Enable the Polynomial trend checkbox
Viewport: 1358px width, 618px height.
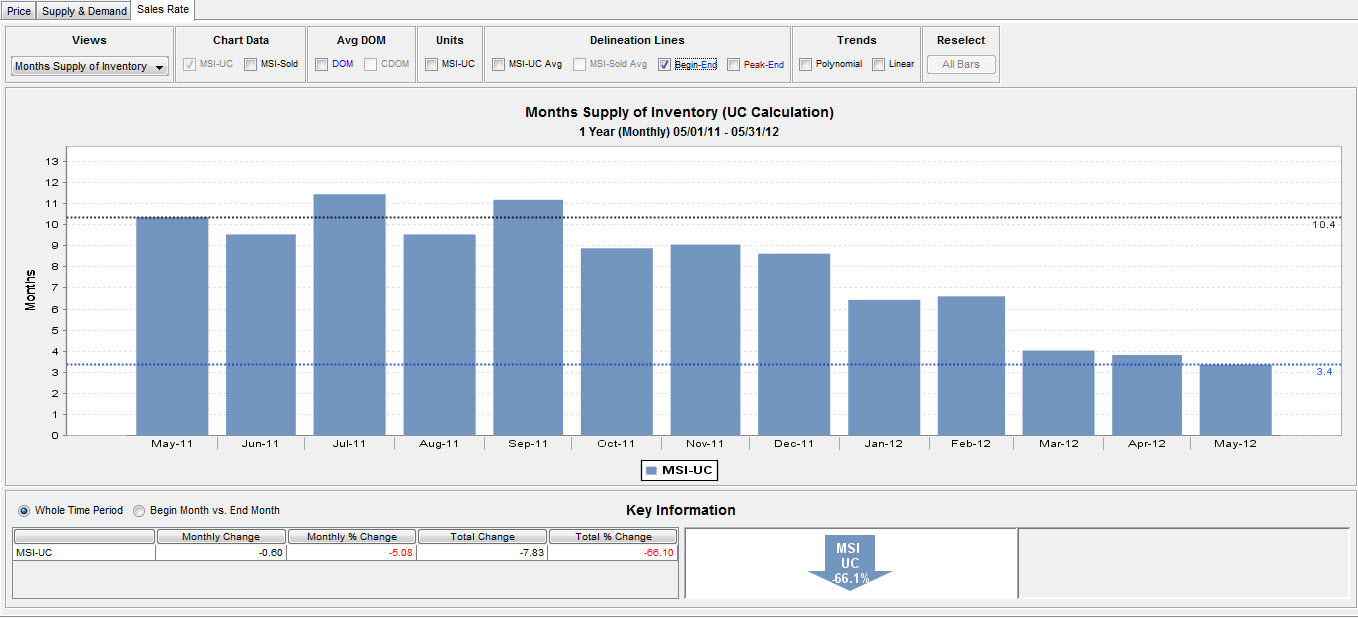click(x=806, y=64)
